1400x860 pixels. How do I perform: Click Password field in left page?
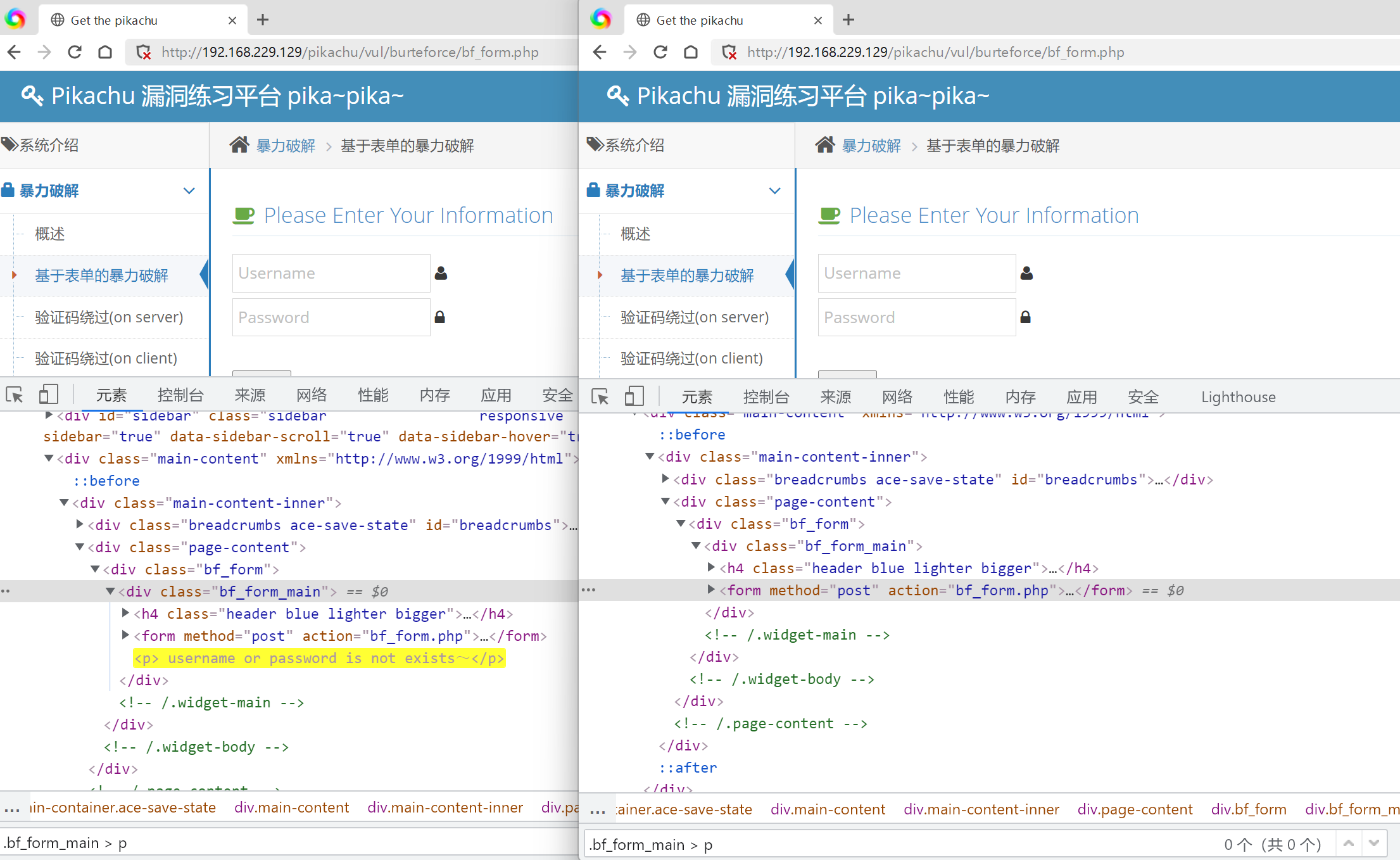pos(331,317)
